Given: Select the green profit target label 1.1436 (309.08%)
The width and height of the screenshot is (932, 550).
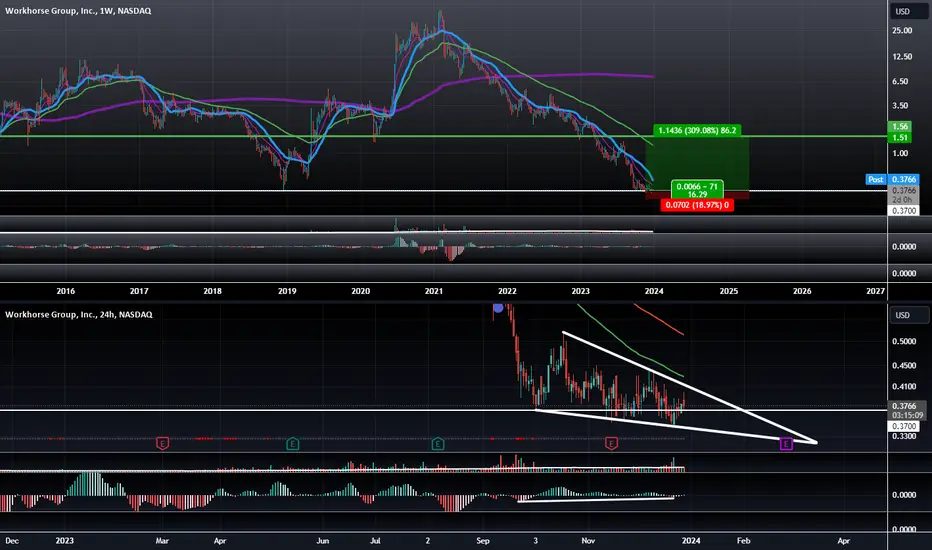Looking at the screenshot, I should tap(697, 130).
